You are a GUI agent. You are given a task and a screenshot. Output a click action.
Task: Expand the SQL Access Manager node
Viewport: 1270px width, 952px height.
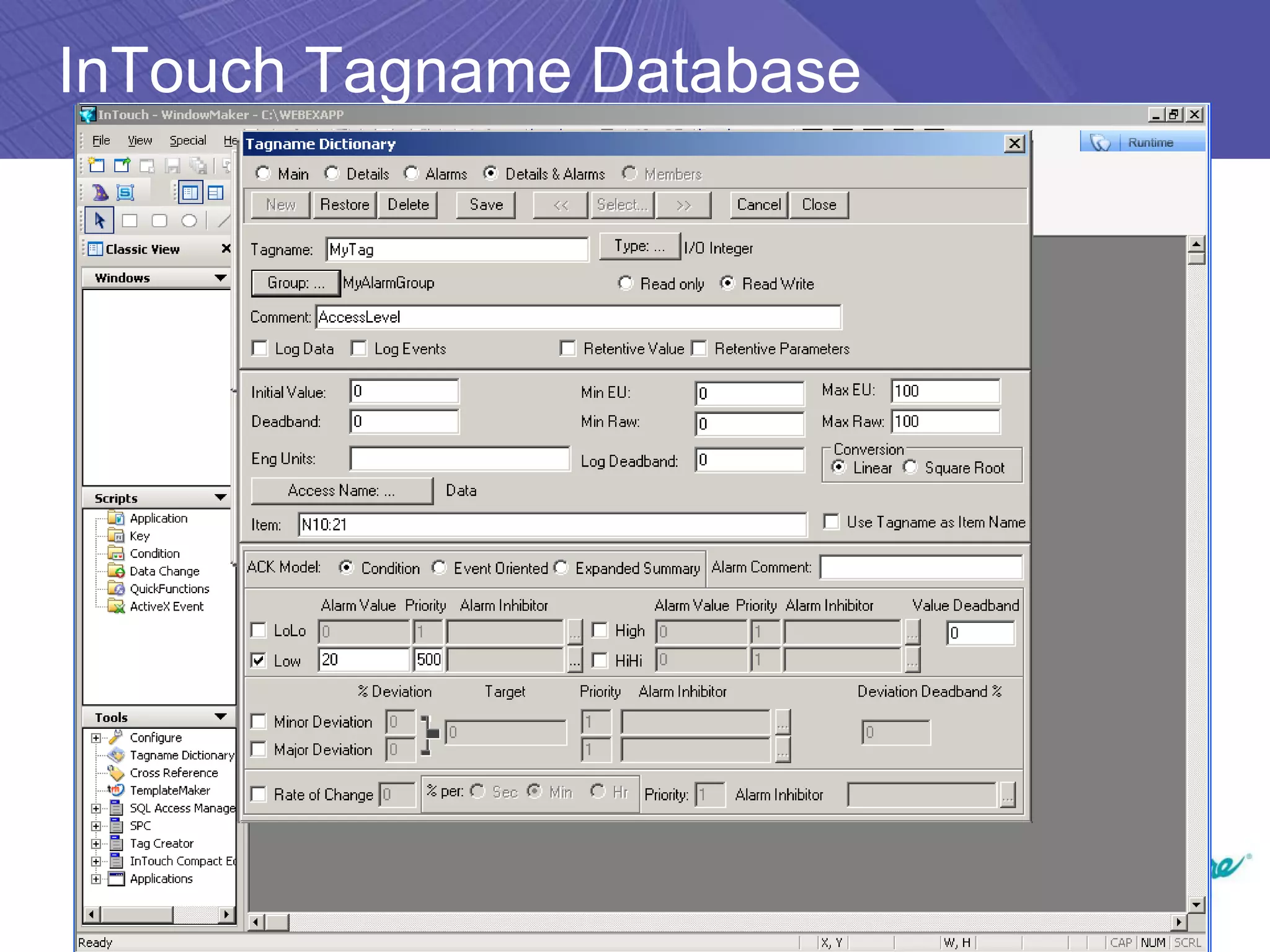[96, 808]
